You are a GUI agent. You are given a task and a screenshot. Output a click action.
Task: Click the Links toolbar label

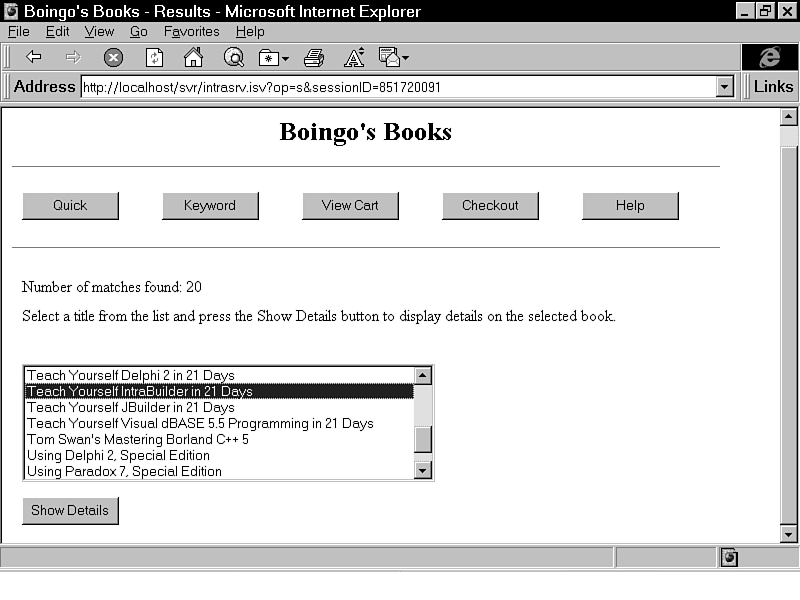[773, 86]
